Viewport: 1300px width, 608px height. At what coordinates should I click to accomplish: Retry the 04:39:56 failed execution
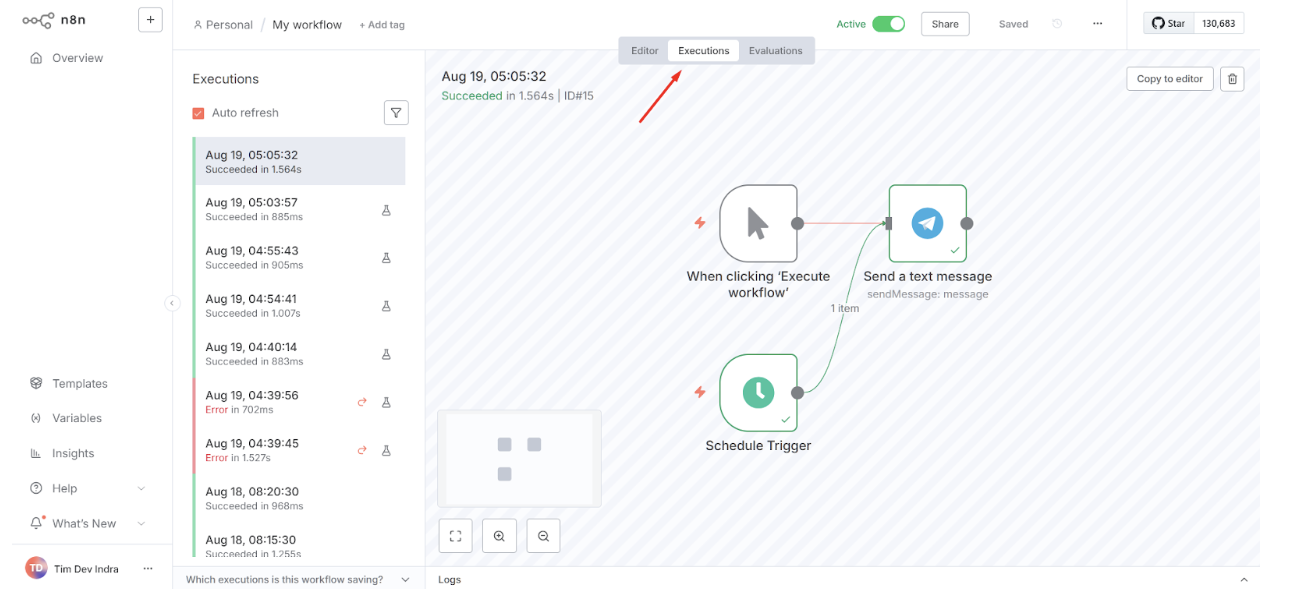362,402
